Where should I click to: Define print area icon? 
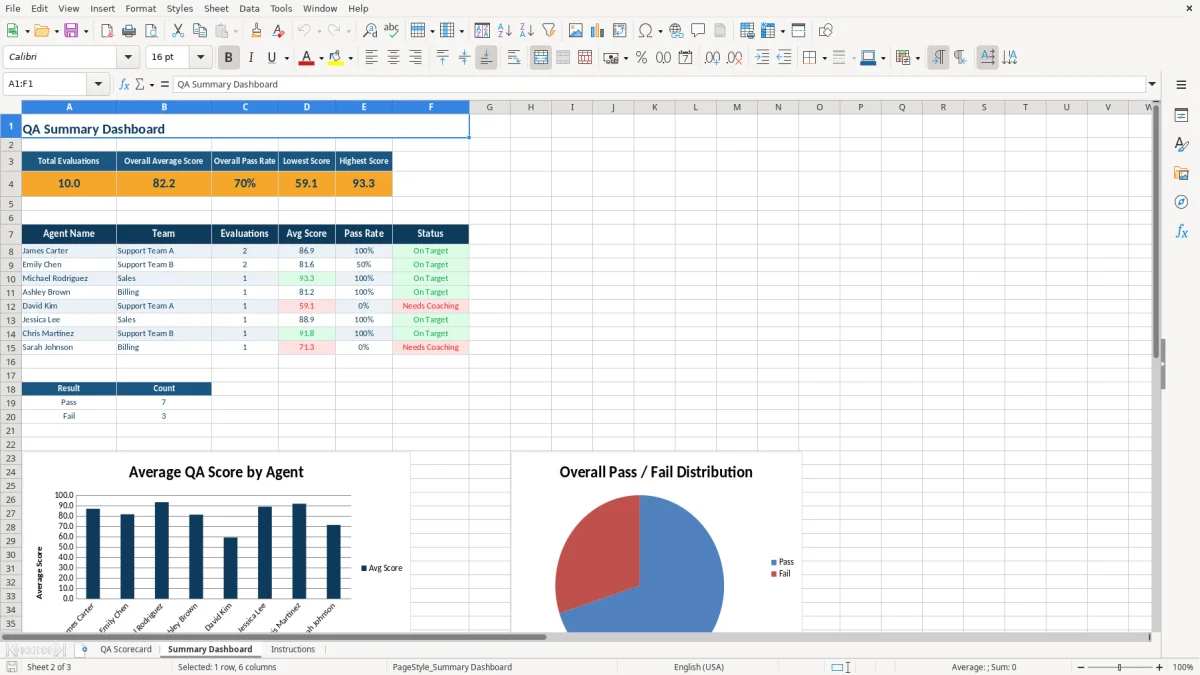coord(746,31)
